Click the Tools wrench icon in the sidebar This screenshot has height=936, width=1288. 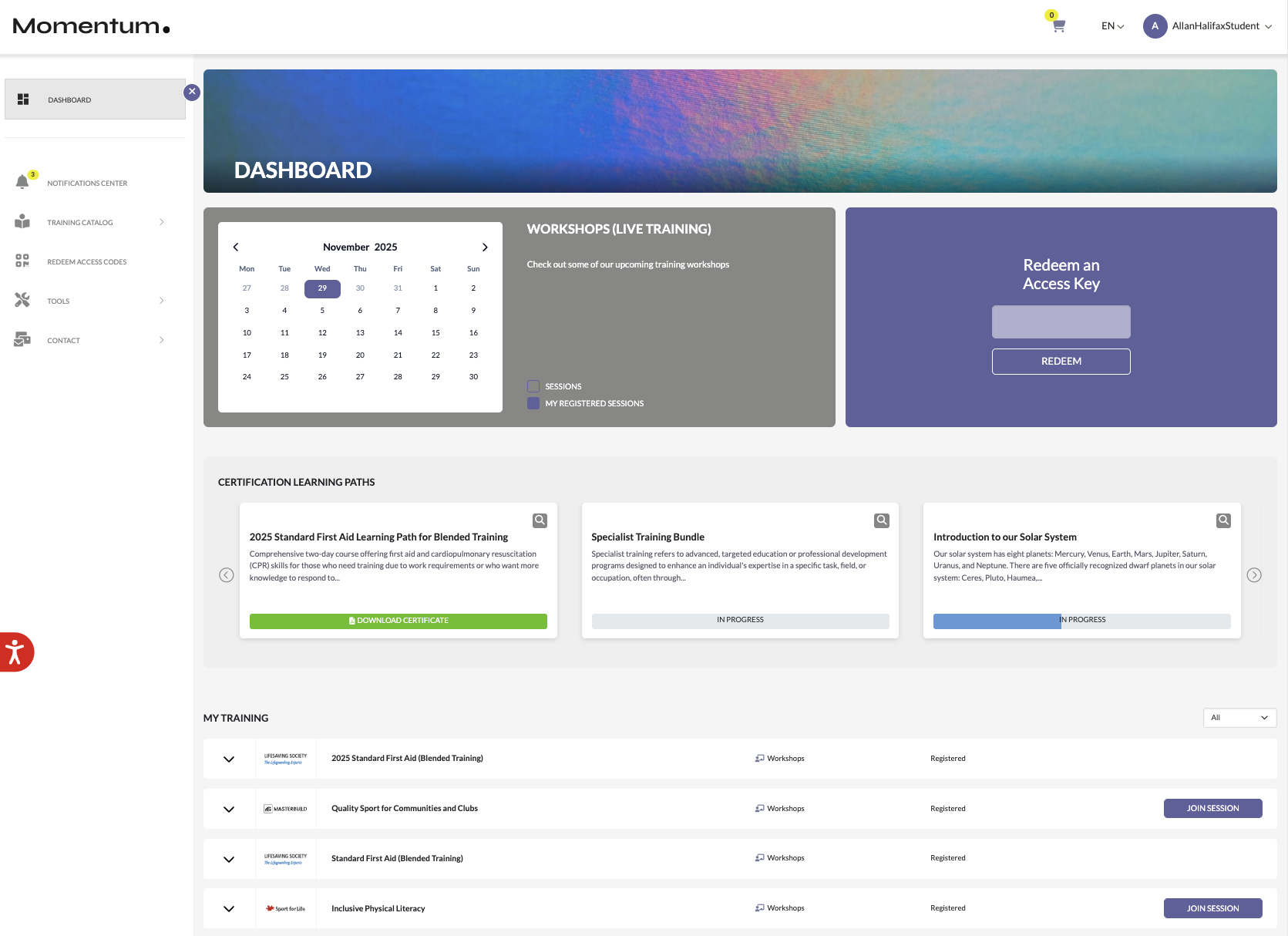(22, 300)
